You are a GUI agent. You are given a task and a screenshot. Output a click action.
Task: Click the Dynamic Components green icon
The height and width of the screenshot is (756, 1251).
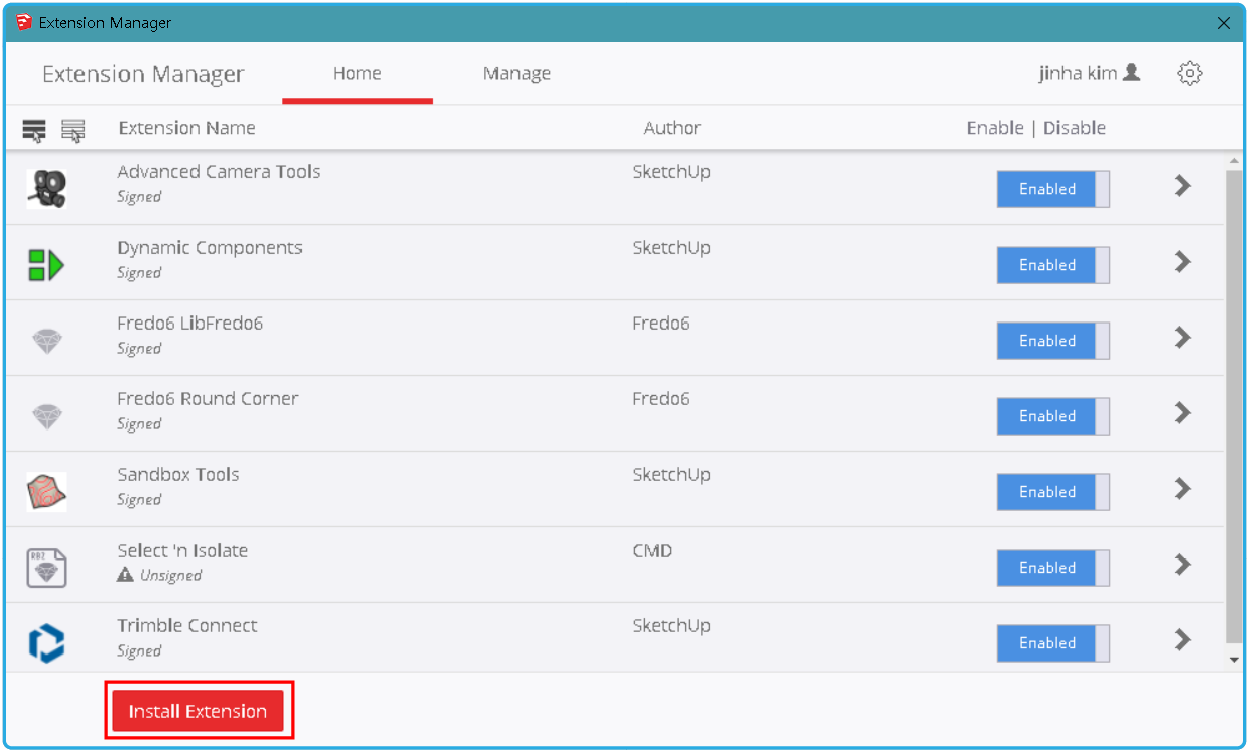click(x=46, y=265)
